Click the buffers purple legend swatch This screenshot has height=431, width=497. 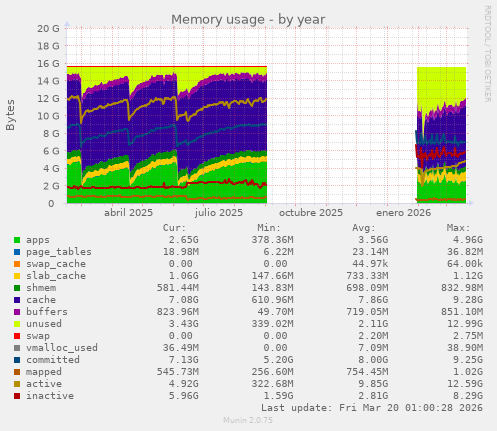(17, 312)
